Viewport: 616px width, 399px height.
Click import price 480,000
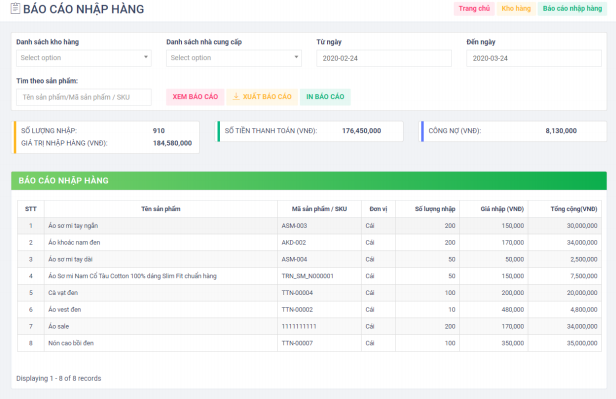pyautogui.click(x=513, y=310)
